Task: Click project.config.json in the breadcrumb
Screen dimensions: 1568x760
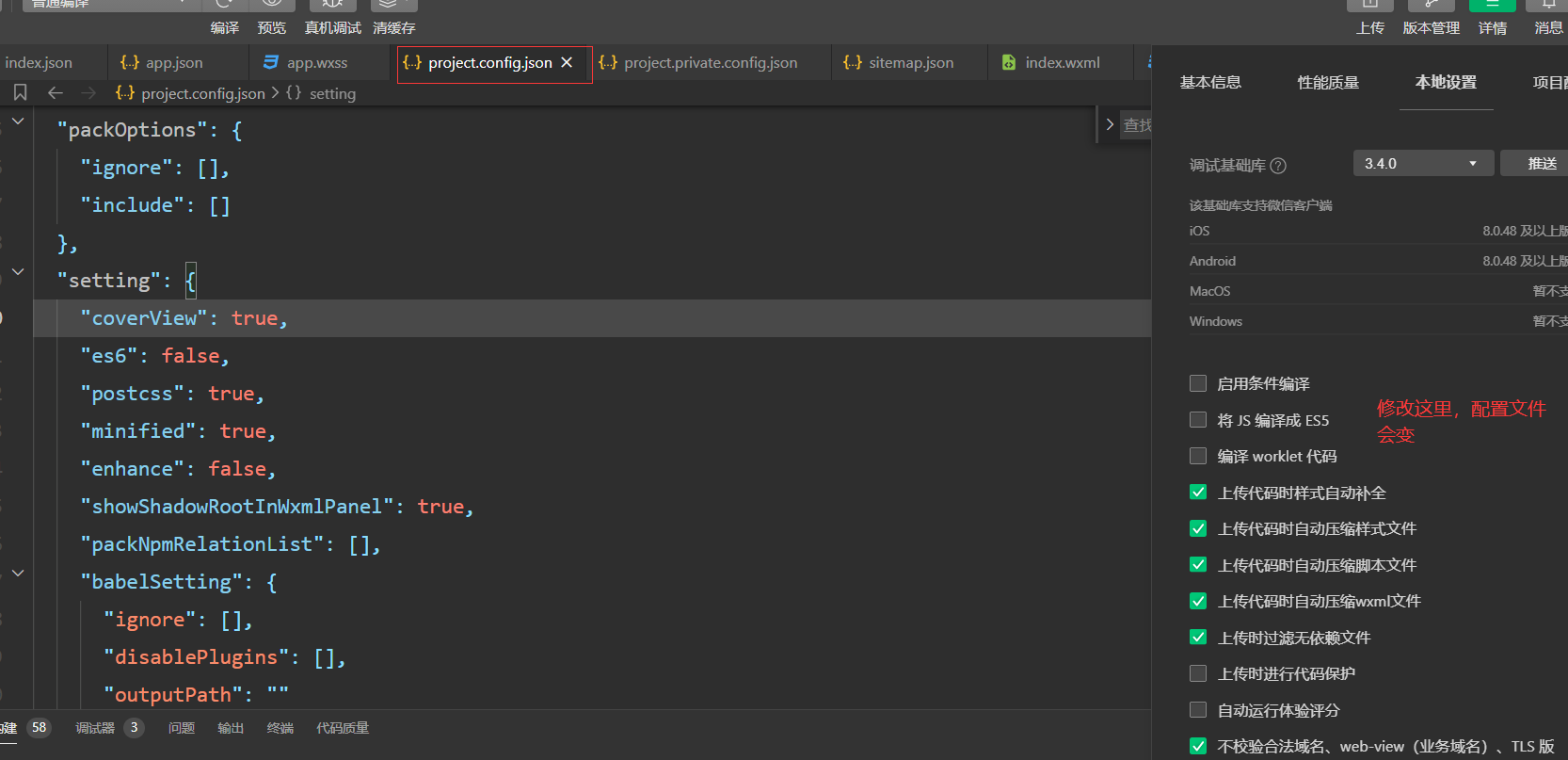Action: click(x=203, y=93)
